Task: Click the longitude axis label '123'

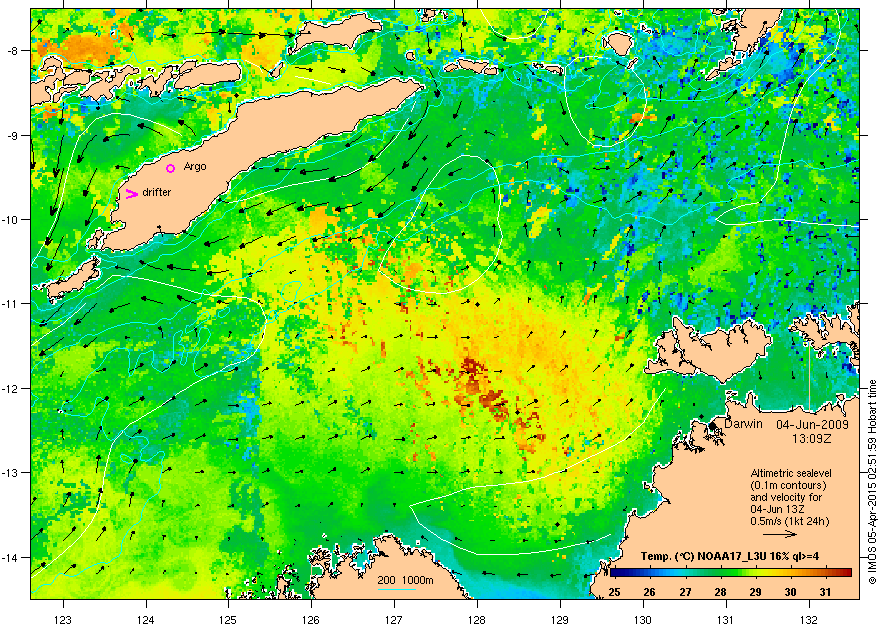Action: [63, 620]
